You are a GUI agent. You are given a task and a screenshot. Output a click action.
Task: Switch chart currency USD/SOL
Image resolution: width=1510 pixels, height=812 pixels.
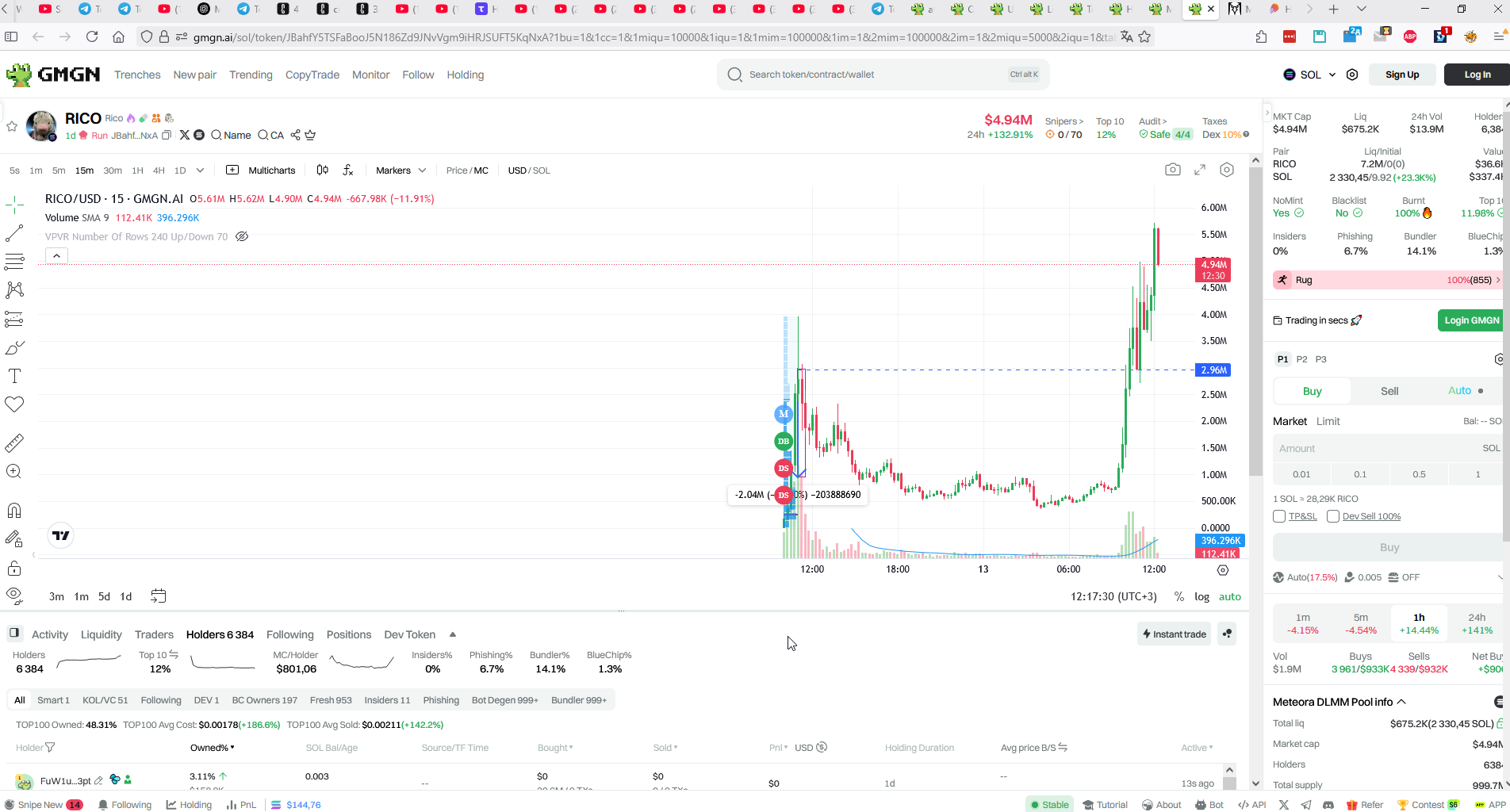pos(529,170)
